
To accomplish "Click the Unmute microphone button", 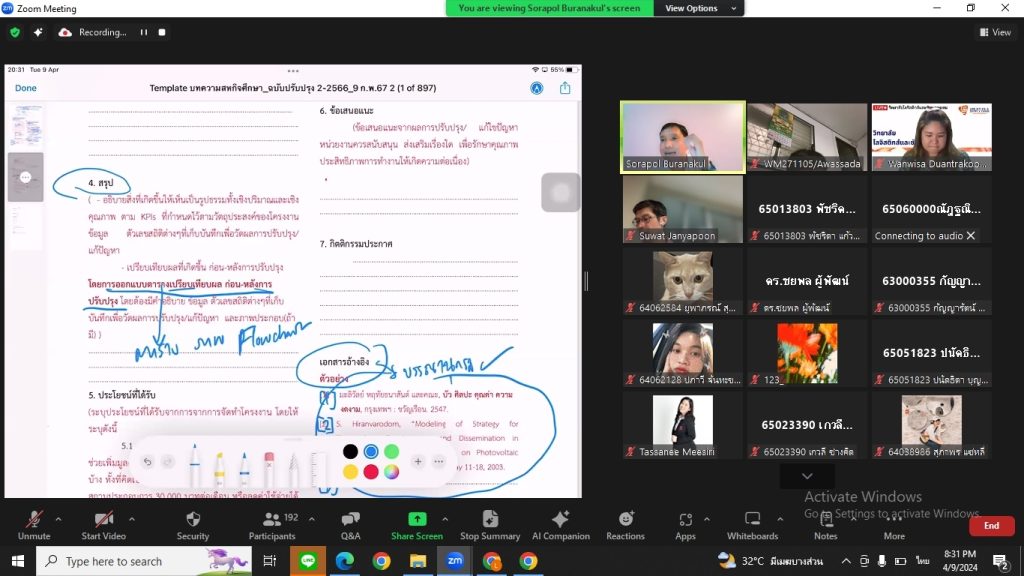I will point(34,525).
